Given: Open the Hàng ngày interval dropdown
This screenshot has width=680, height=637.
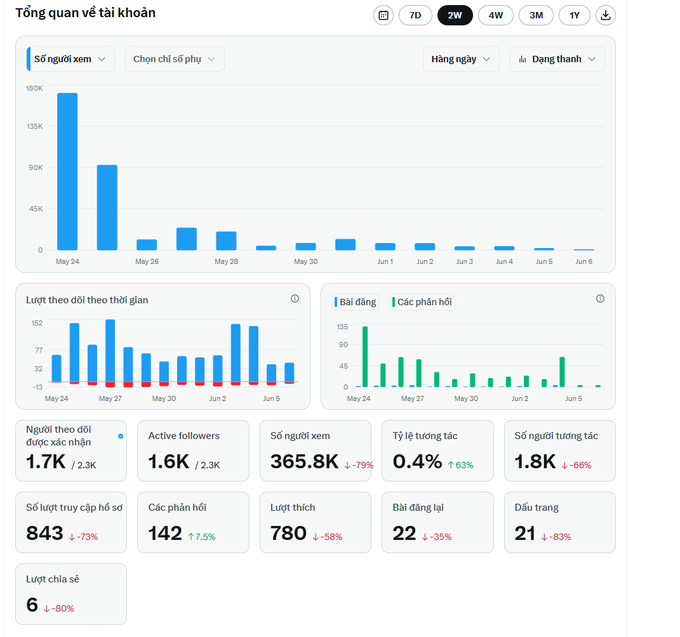Looking at the screenshot, I should tap(461, 59).
